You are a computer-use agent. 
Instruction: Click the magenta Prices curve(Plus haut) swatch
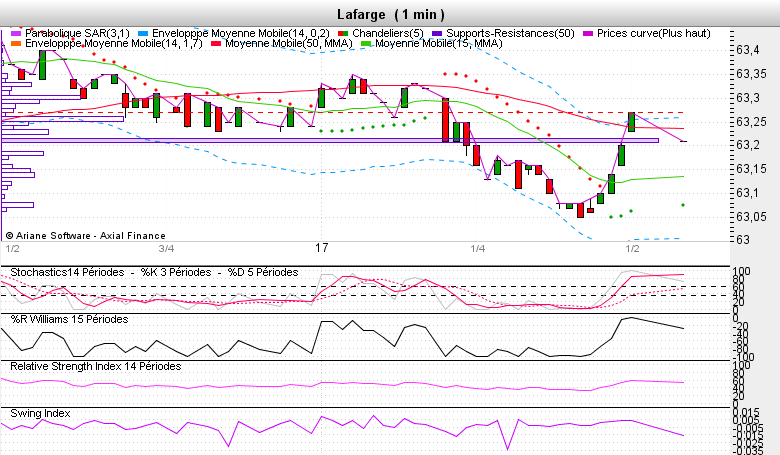click(x=588, y=34)
